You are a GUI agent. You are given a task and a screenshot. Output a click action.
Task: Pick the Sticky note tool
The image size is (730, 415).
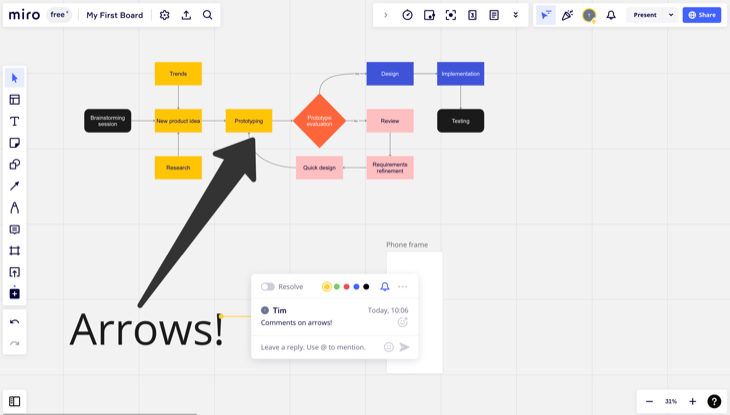14,143
